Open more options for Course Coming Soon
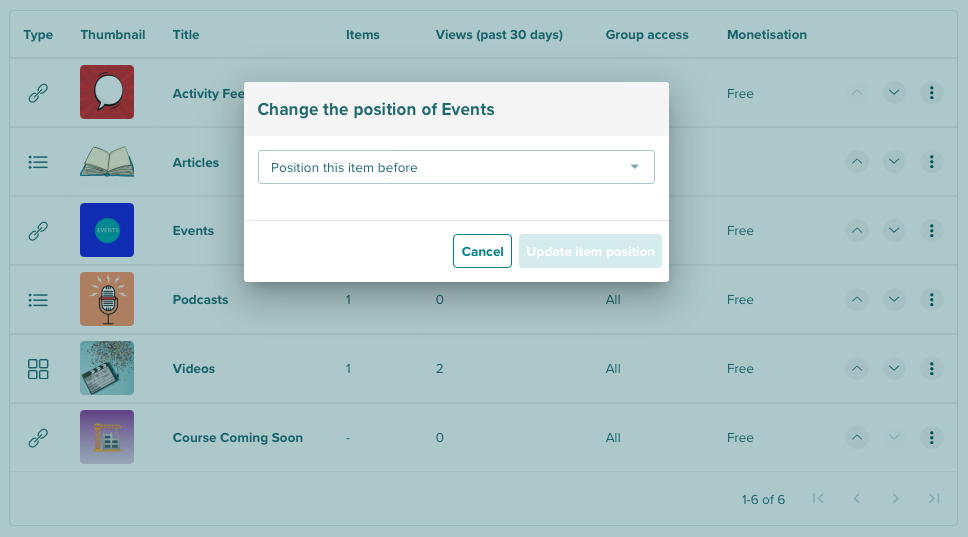The width and height of the screenshot is (968, 537). click(932, 438)
